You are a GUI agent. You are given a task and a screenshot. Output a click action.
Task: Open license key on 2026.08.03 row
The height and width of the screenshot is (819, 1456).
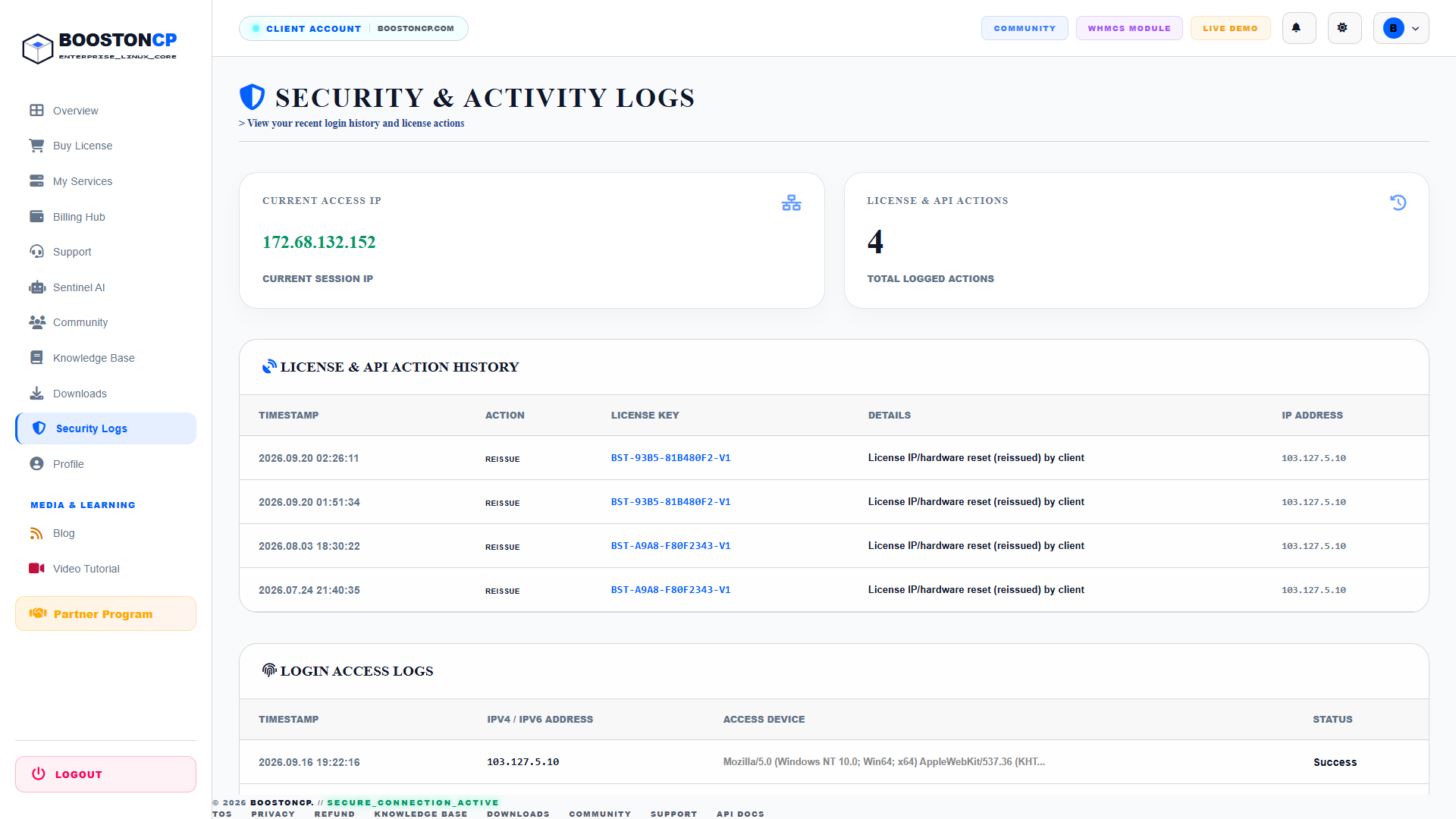click(670, 546)
